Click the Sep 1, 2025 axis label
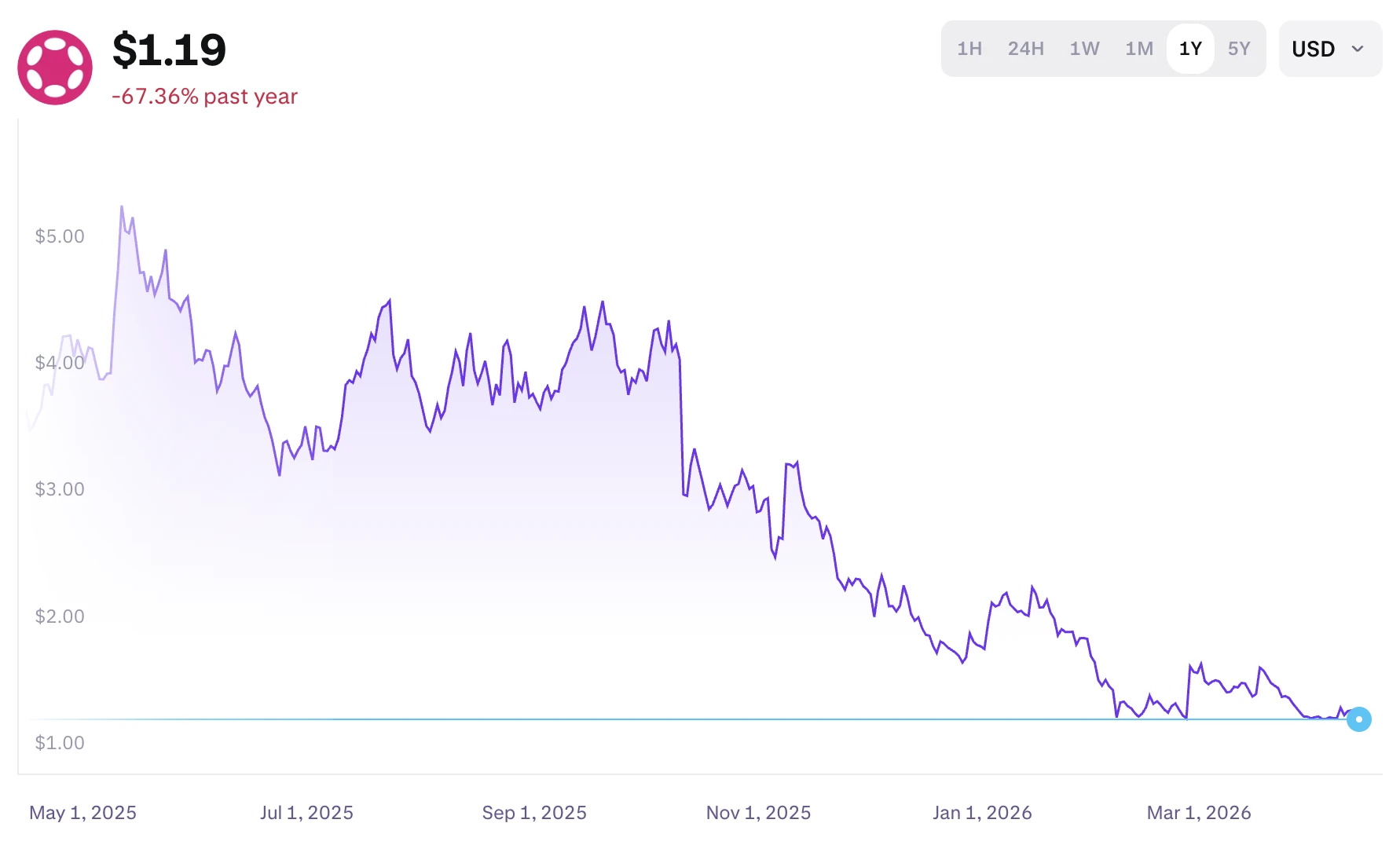 tap(534, 813)
